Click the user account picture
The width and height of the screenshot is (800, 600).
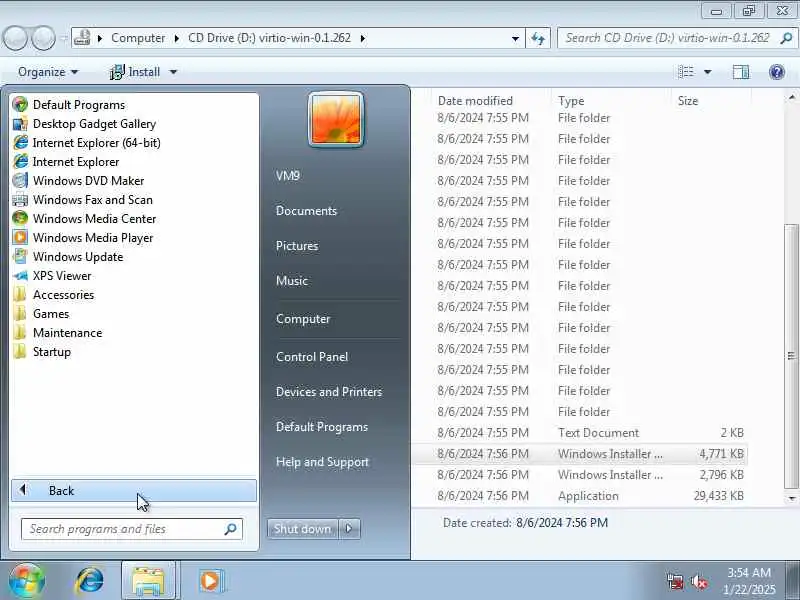click(336, 120)
